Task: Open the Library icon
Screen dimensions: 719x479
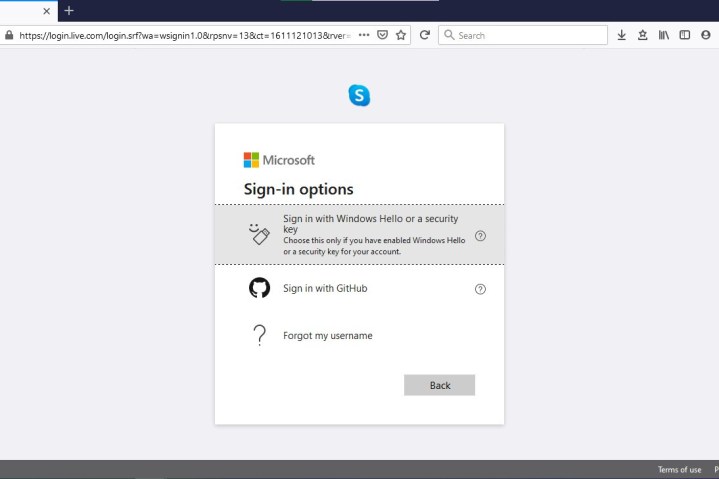Action: 664,35
